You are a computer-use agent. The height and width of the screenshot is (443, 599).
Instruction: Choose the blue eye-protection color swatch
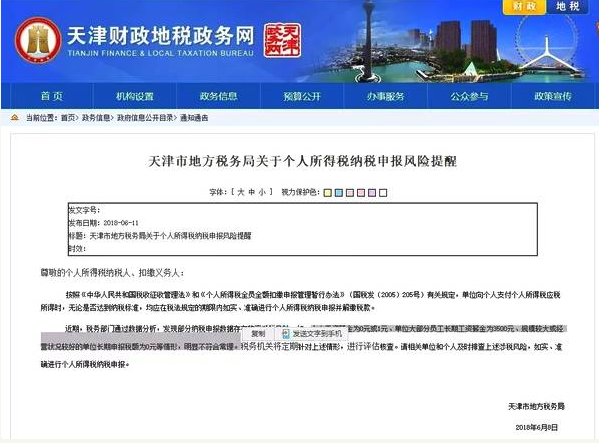tap(338, 192)
